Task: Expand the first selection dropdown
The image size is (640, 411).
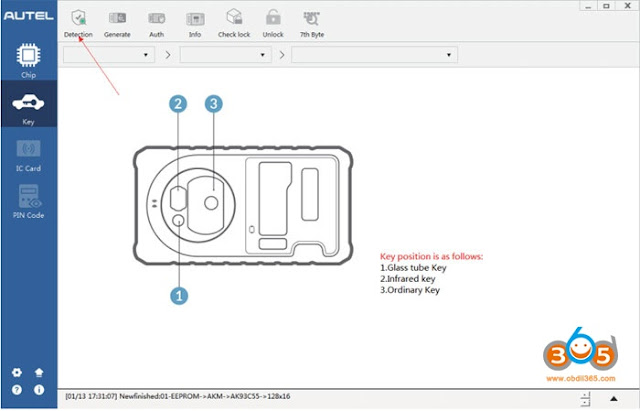Action: [x=109, y=55]
